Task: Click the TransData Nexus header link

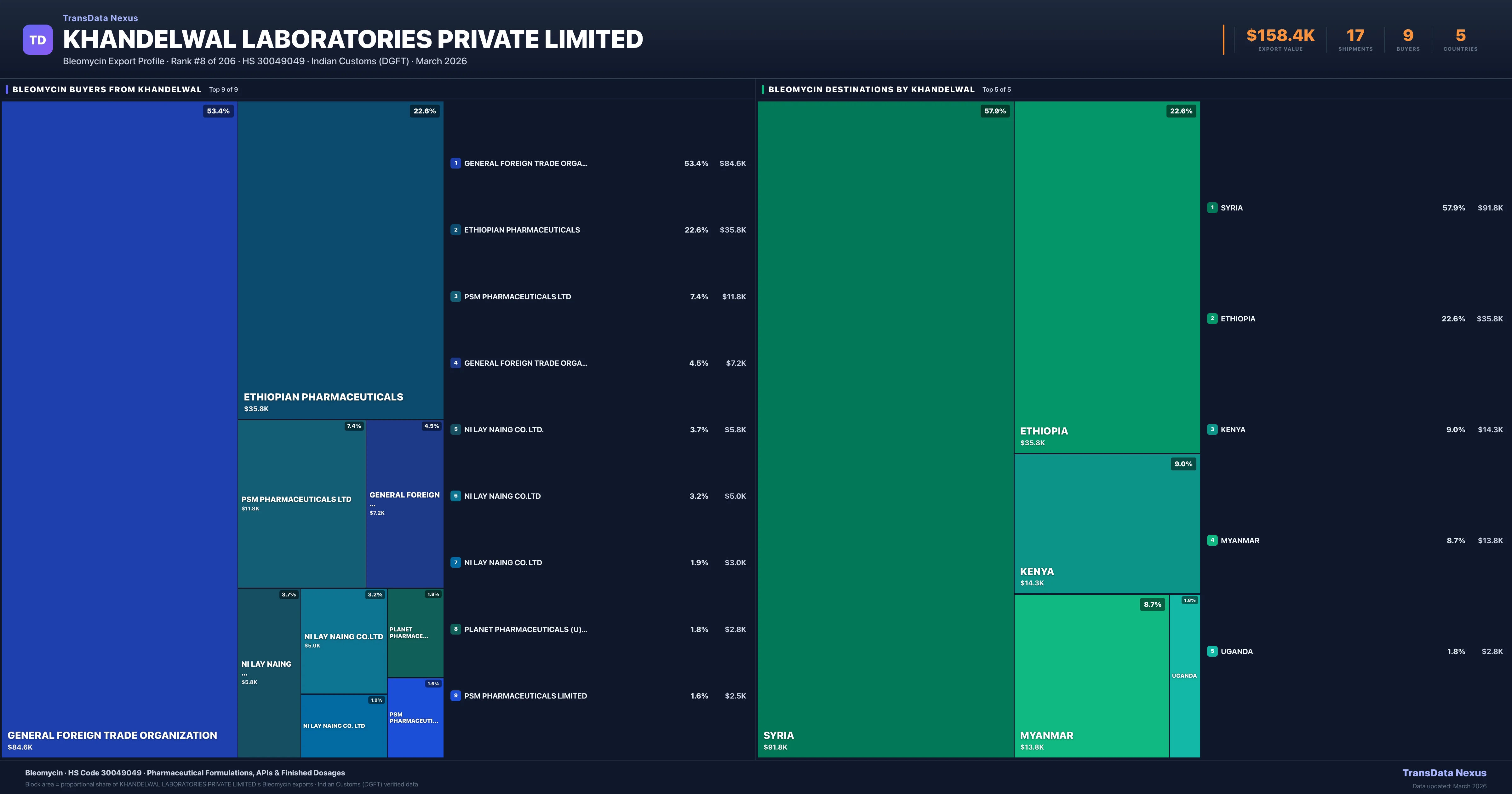Action: click(x=100, y=18)
